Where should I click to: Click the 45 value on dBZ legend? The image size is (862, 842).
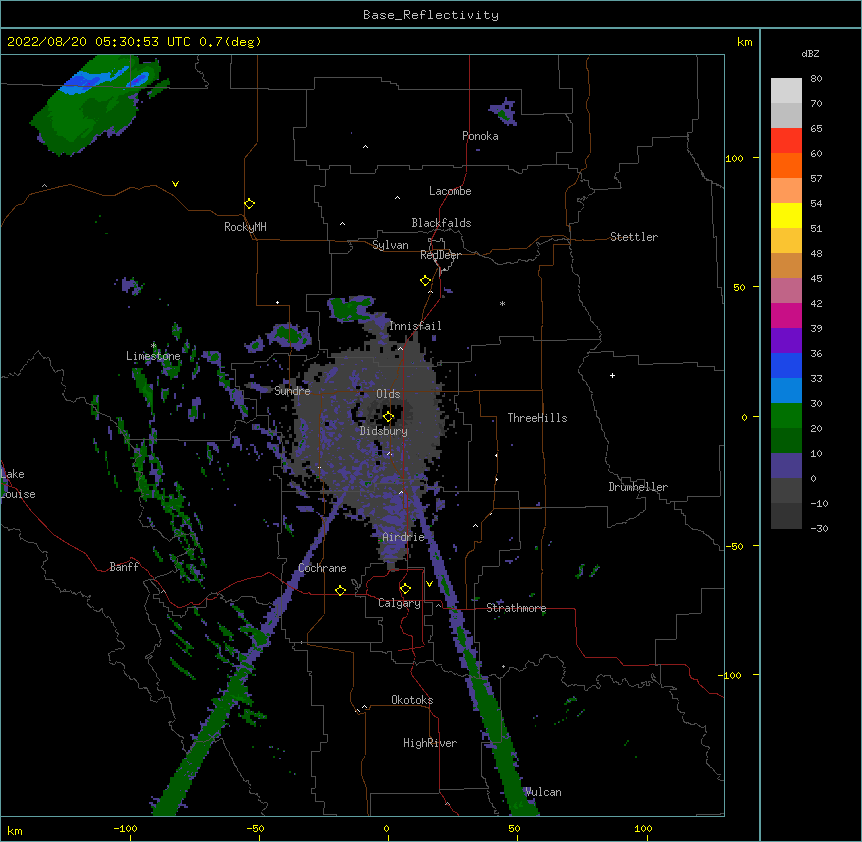pyautogui.click(x=816, y=279)
